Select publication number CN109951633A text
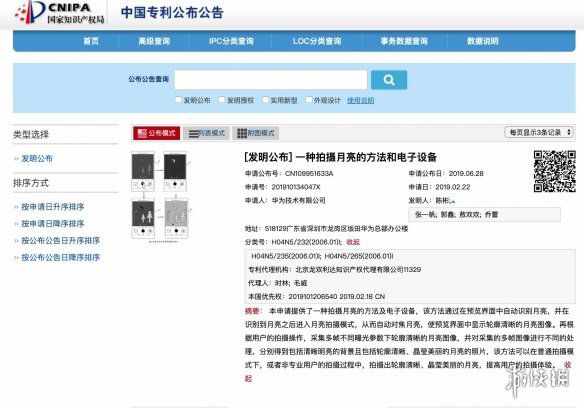Image resolution: width=584 pixels, height=408 pixels. 309,174
